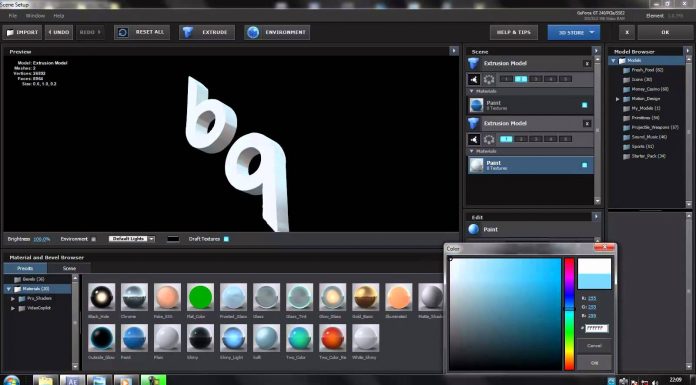Click the black color swatch beside Default Lights

click(x=173, y=239)
